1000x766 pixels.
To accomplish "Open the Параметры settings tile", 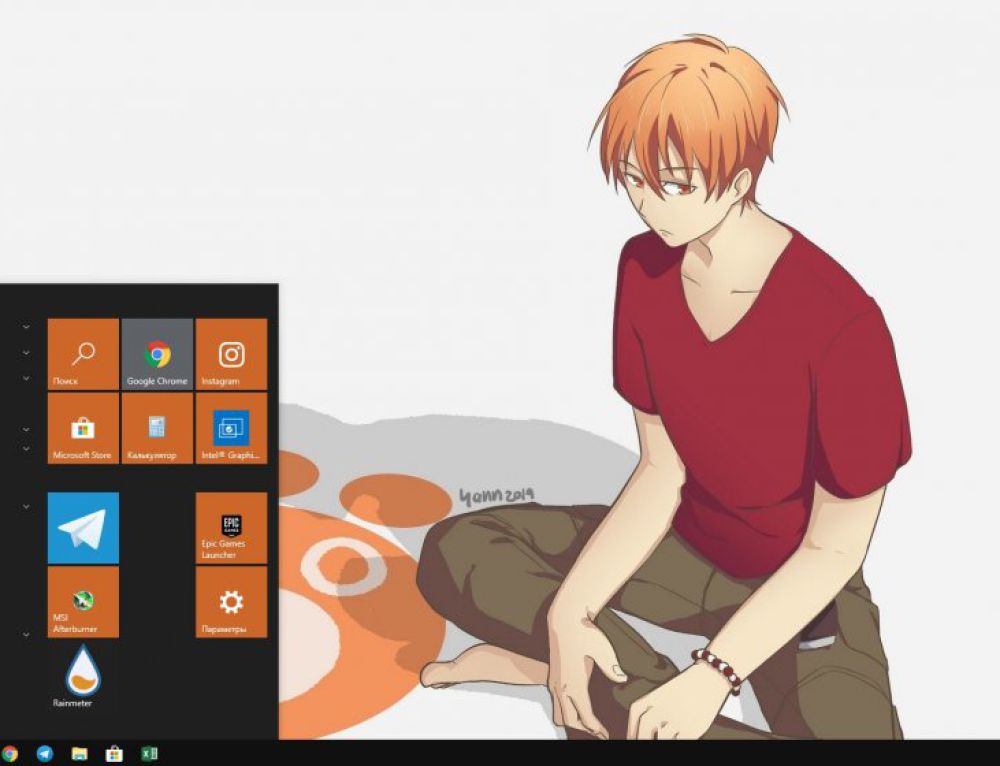I will [230, 602].
